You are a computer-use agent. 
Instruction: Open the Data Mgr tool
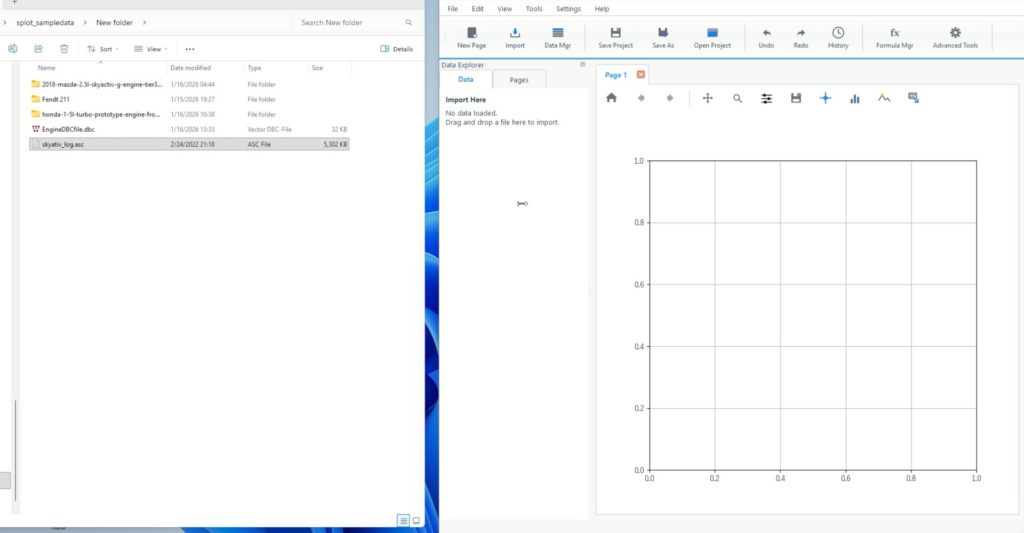point(557,37)
